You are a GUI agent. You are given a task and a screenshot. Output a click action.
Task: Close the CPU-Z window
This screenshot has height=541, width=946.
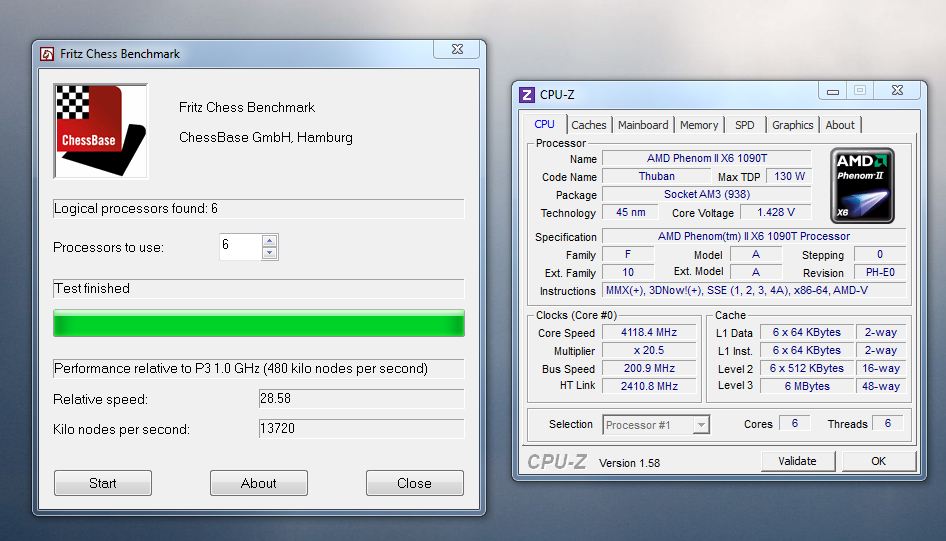coord(897,90)
